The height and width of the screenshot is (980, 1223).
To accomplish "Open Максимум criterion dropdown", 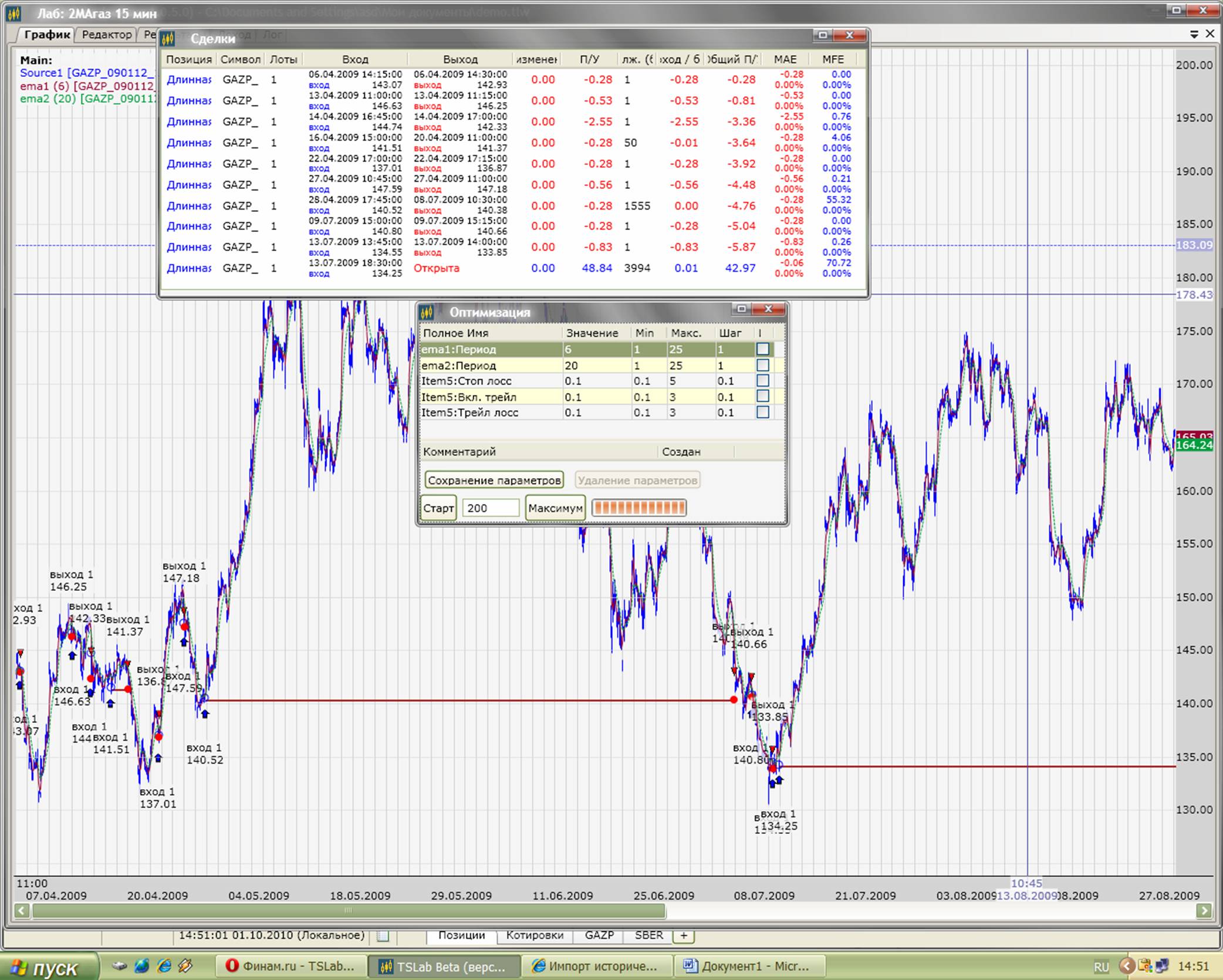I will point(555,508).
